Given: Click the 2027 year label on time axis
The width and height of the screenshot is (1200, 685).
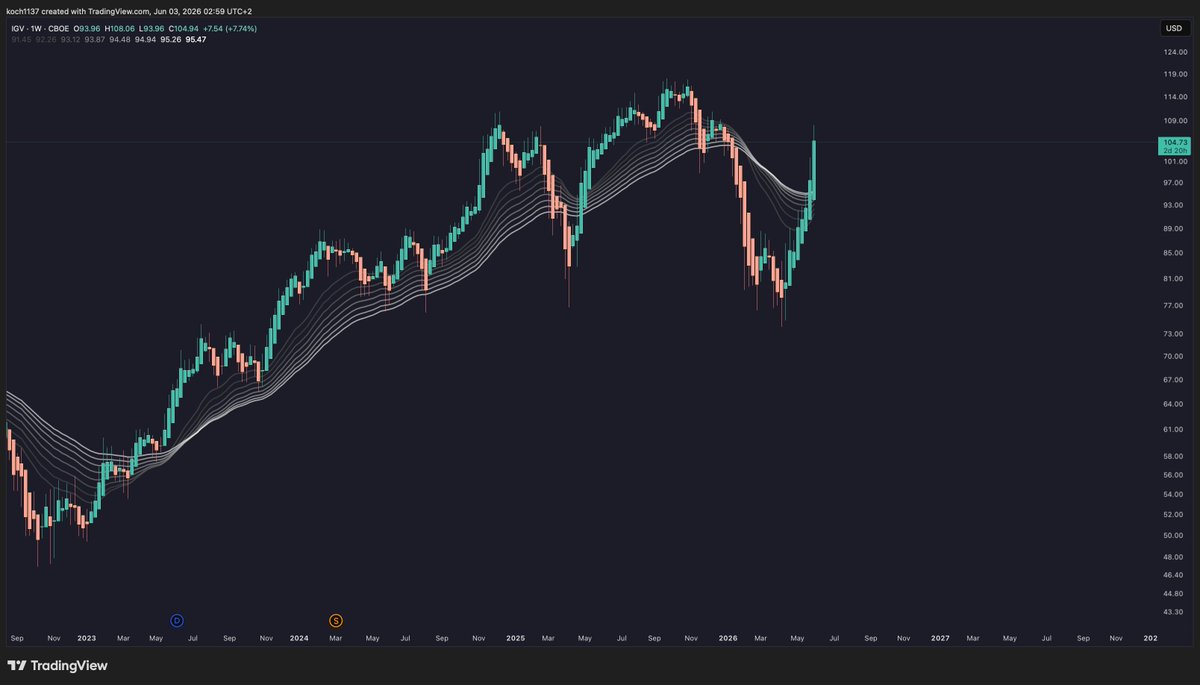Looking at the screenshot, I should coord(940,637).
